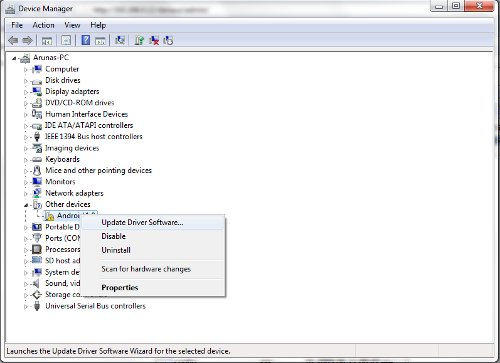
Task: Select the Human Interface Devices label
Action: pos(87,114)
